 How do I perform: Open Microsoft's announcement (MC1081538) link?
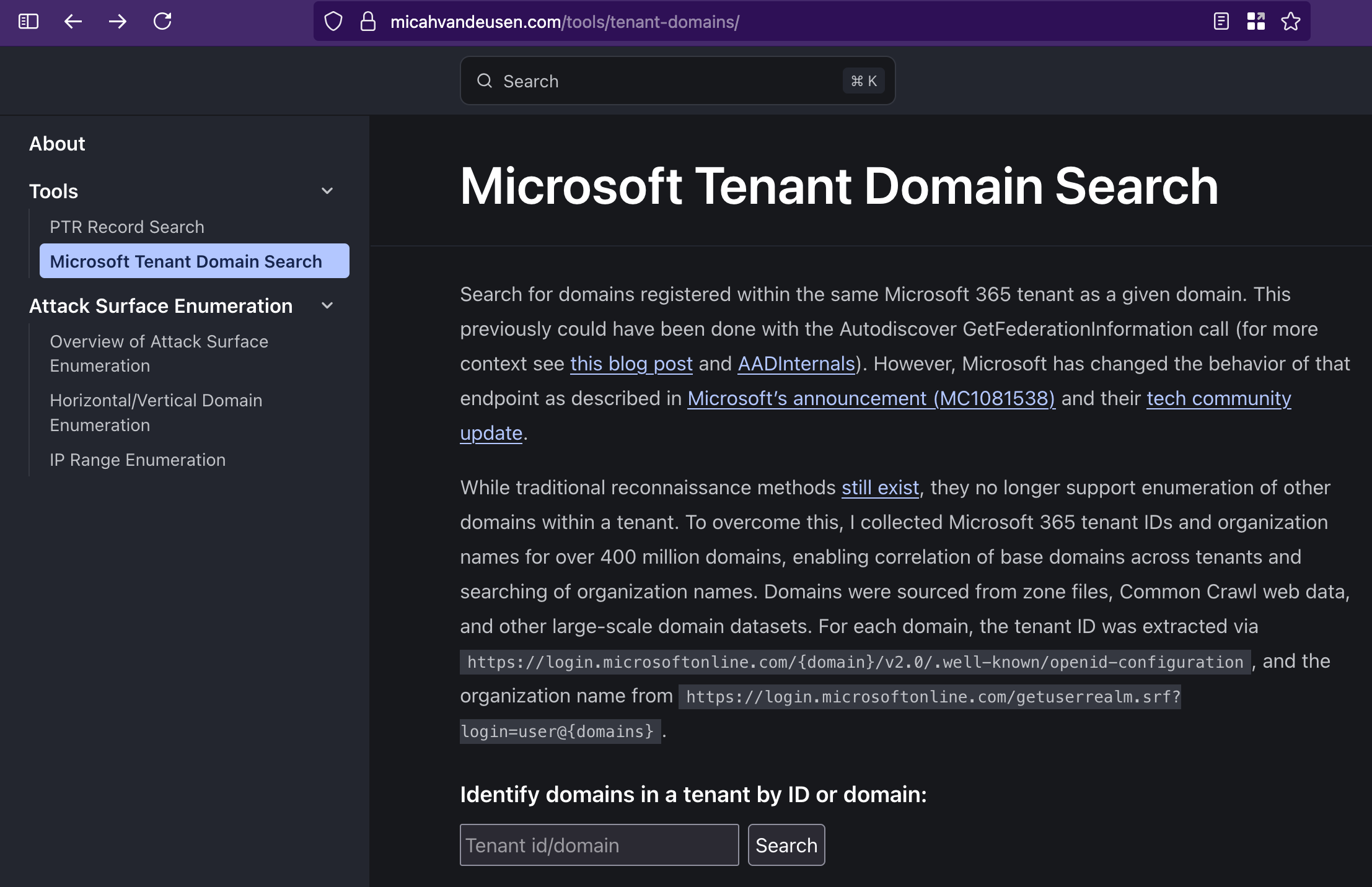[x=871, y=398]
